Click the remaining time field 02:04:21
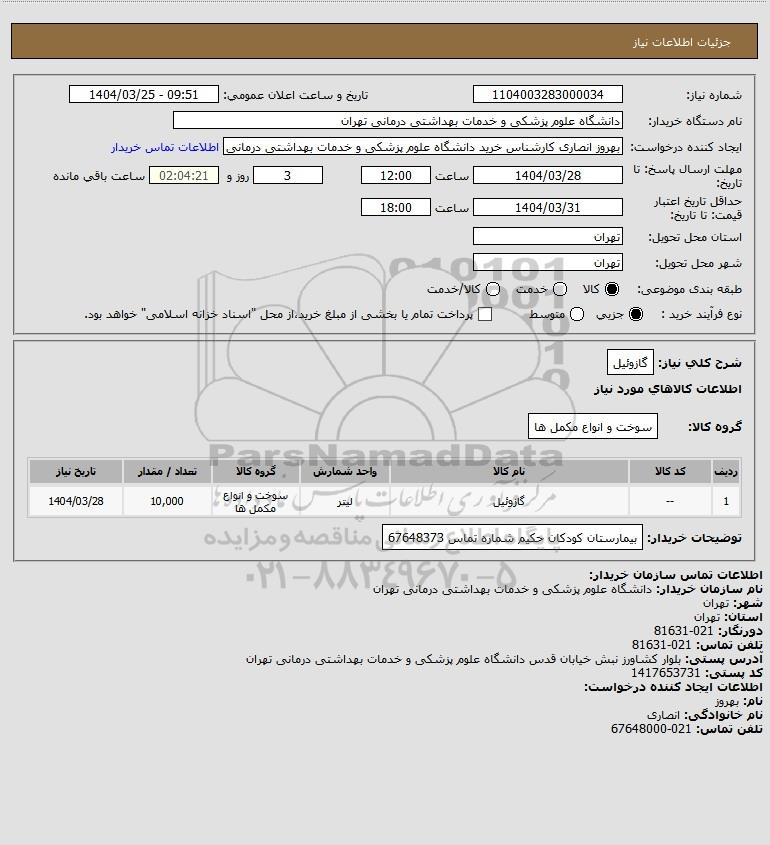 pos(184,175)
